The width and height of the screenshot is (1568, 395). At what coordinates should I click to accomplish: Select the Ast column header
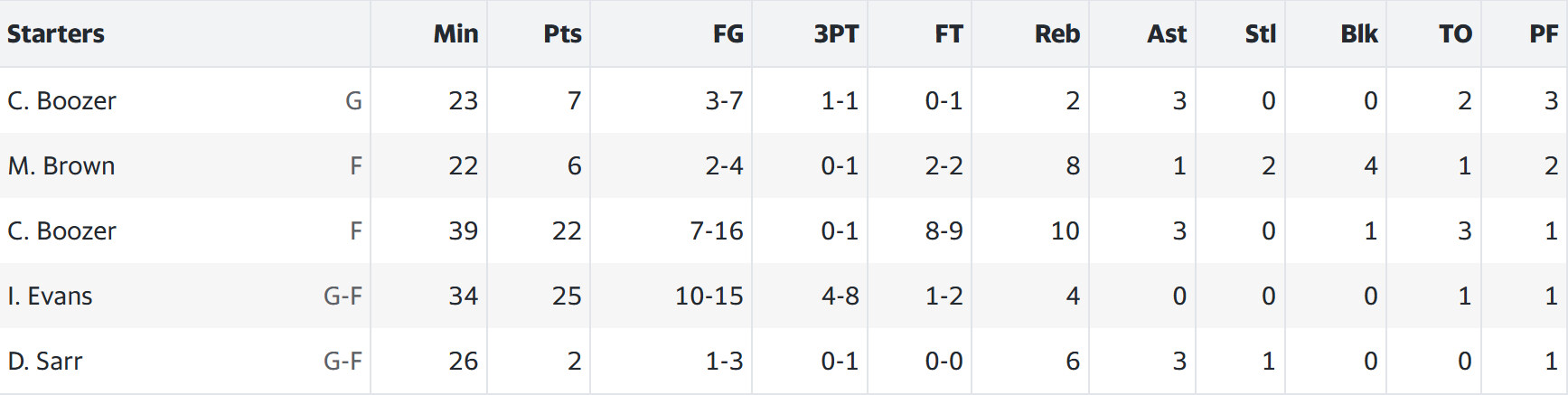[1167, 33]
